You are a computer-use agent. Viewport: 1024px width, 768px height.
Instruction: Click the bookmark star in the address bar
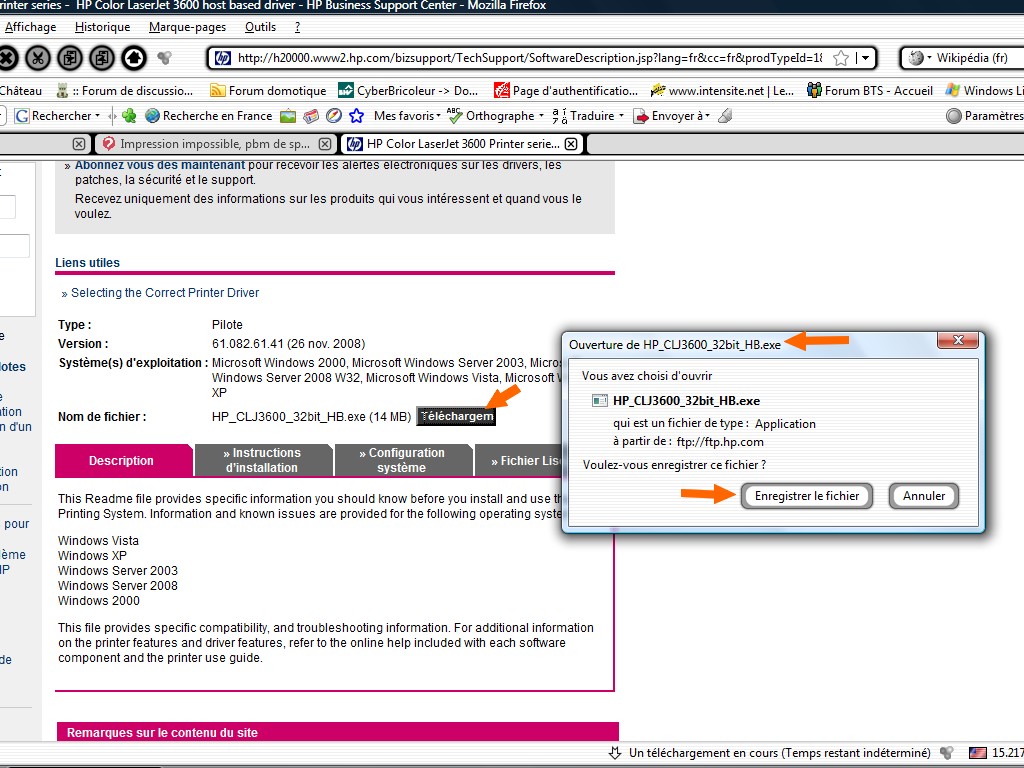(x=841, y=58)
